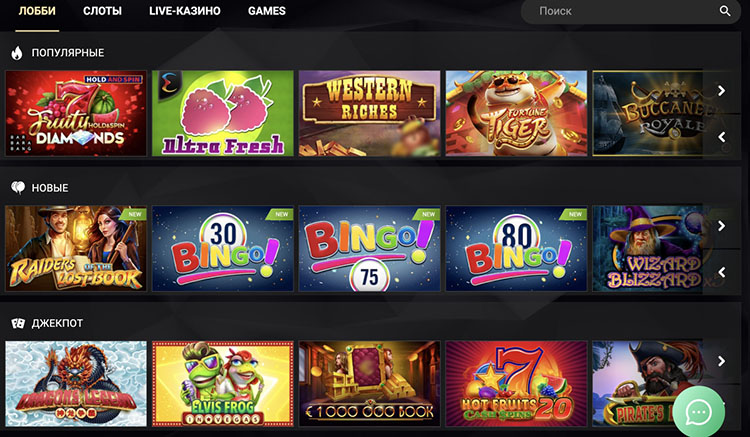750x437 pixels.
Task: Go back in Новые row with left chevron
Action: point(721,273)
